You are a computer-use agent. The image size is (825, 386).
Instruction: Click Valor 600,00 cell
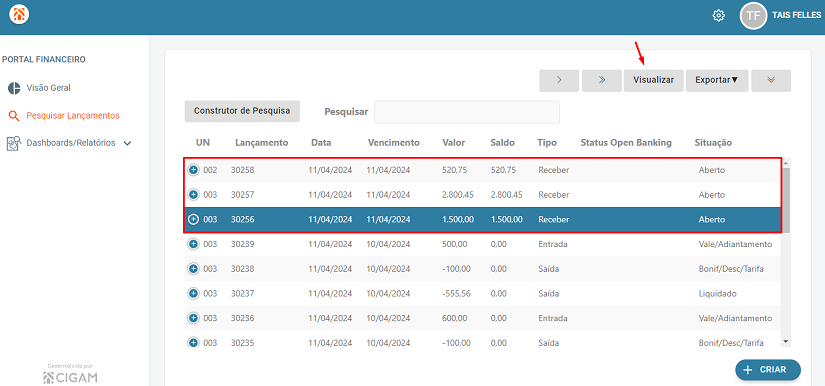pos(456,318)
